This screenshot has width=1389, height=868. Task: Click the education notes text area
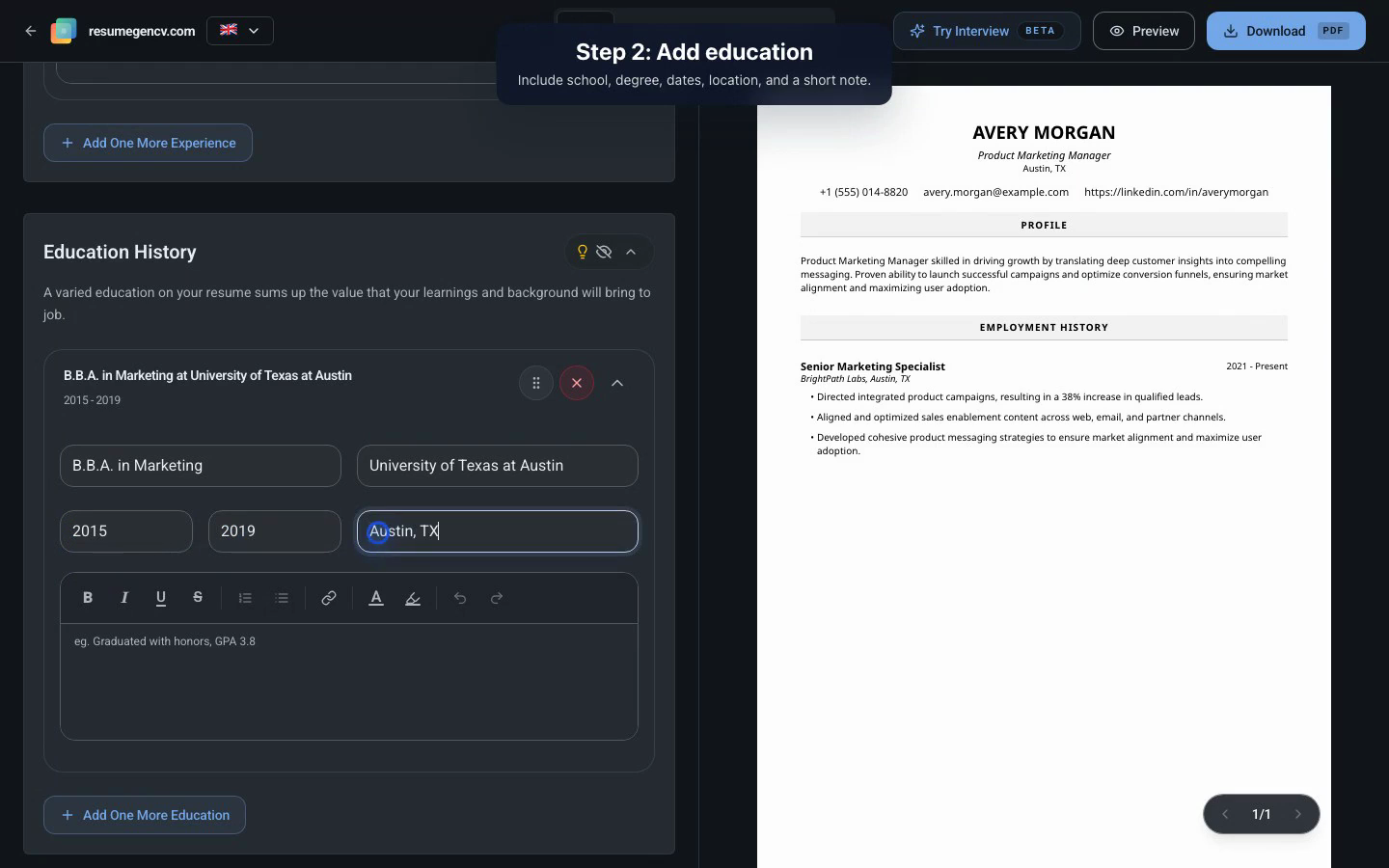349,682
